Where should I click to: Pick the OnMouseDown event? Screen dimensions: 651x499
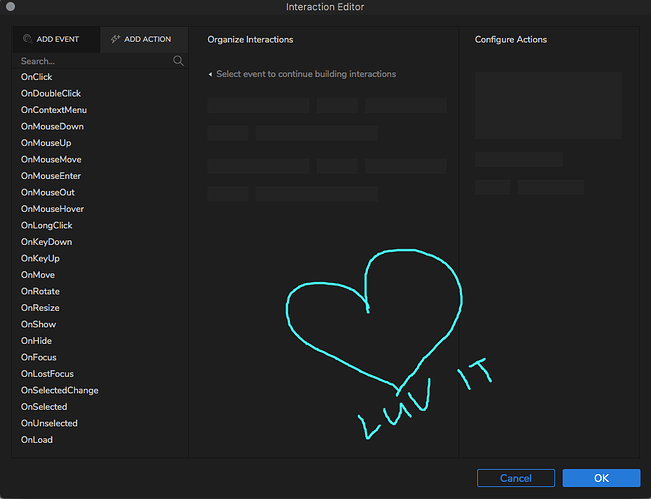click(52, 127)
